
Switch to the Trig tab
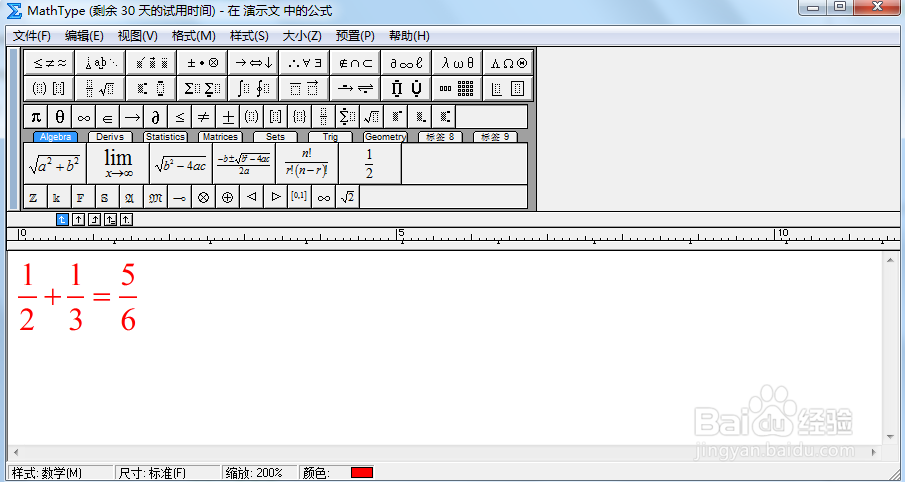(330, 137)
